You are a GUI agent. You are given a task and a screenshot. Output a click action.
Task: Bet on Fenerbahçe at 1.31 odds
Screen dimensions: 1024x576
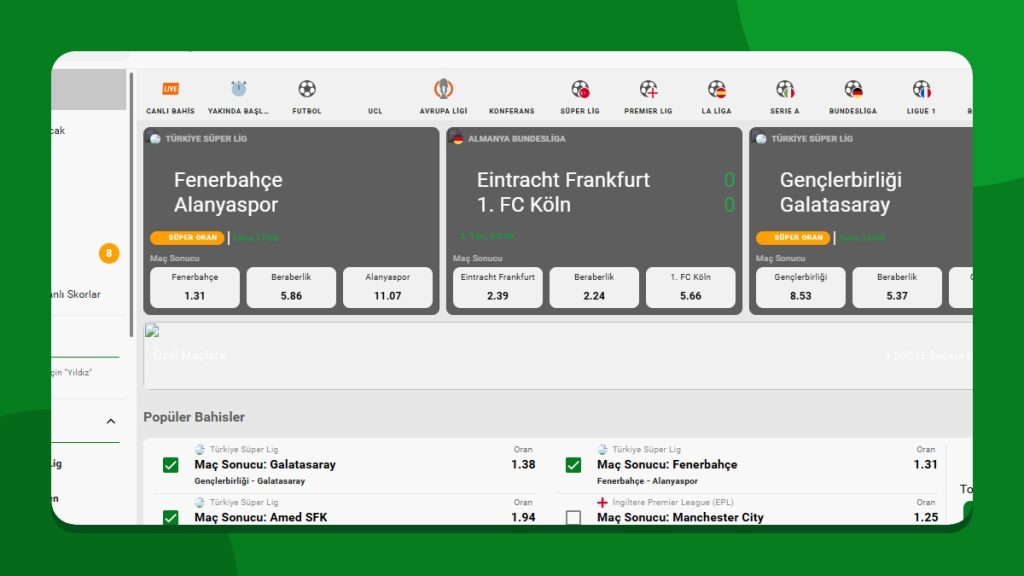tap(195, 287)
